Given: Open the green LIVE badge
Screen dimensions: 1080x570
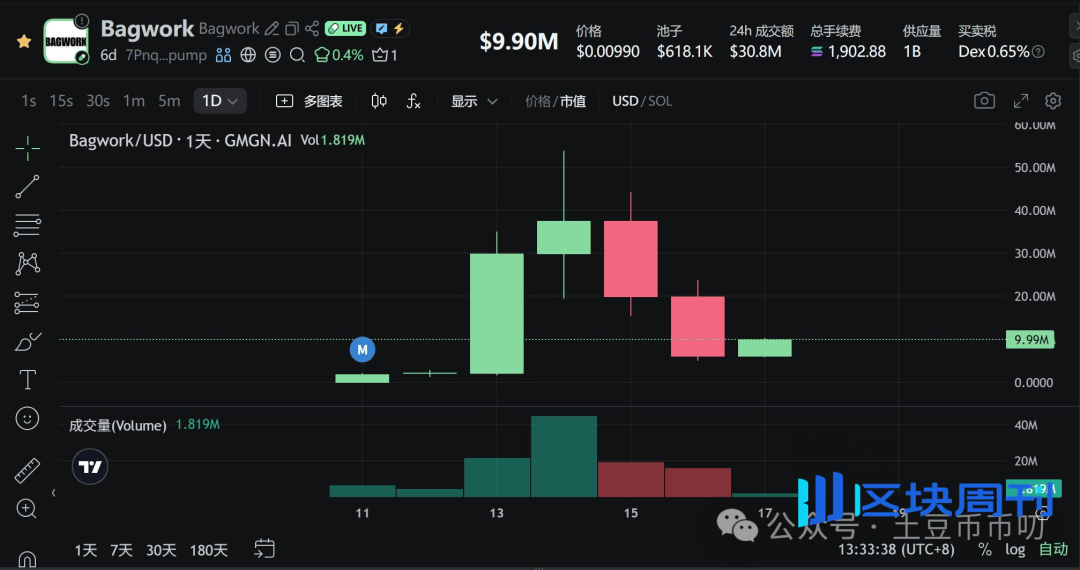Looking at the screenshot, I should [345, 29].
